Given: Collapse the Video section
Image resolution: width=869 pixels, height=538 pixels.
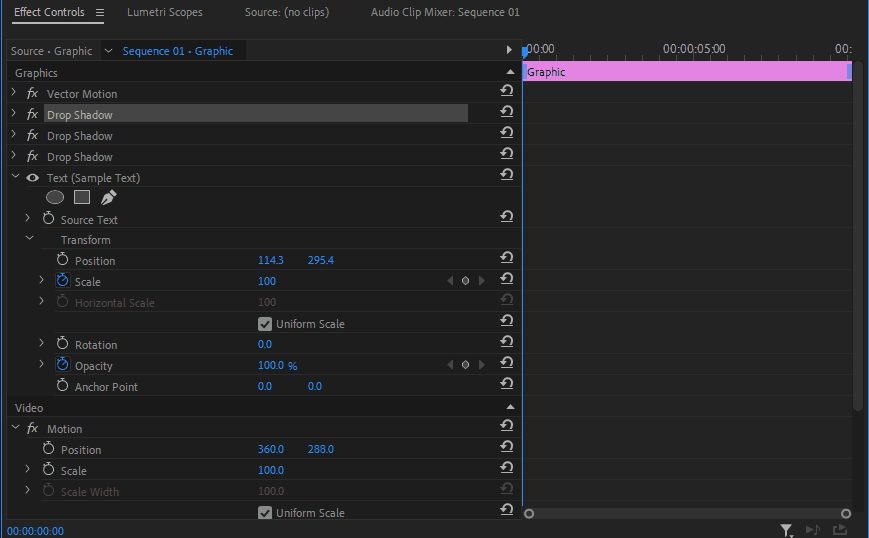Looking at the screenshot, I should 510,407.
